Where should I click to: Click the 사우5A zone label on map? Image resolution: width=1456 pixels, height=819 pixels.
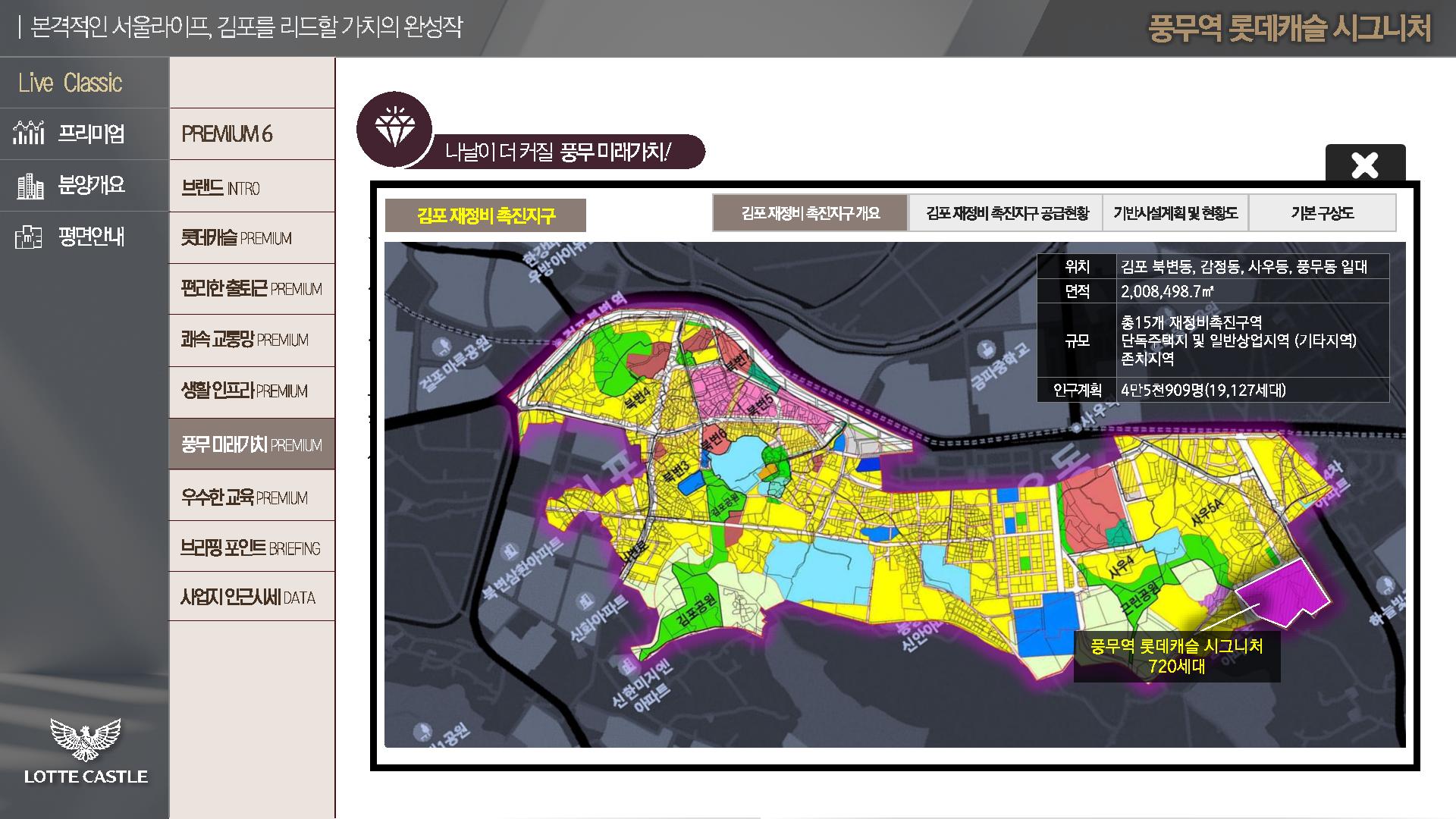point(1207,513)
